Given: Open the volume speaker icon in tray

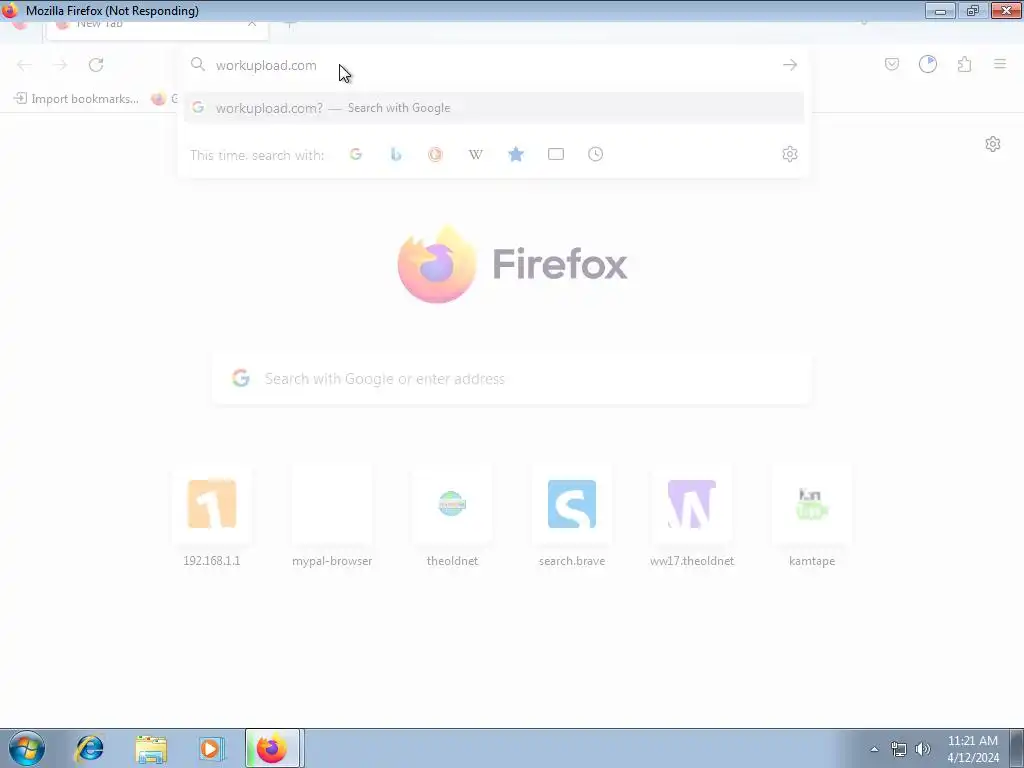Looking at the screenshot, I should pos(923,749).
